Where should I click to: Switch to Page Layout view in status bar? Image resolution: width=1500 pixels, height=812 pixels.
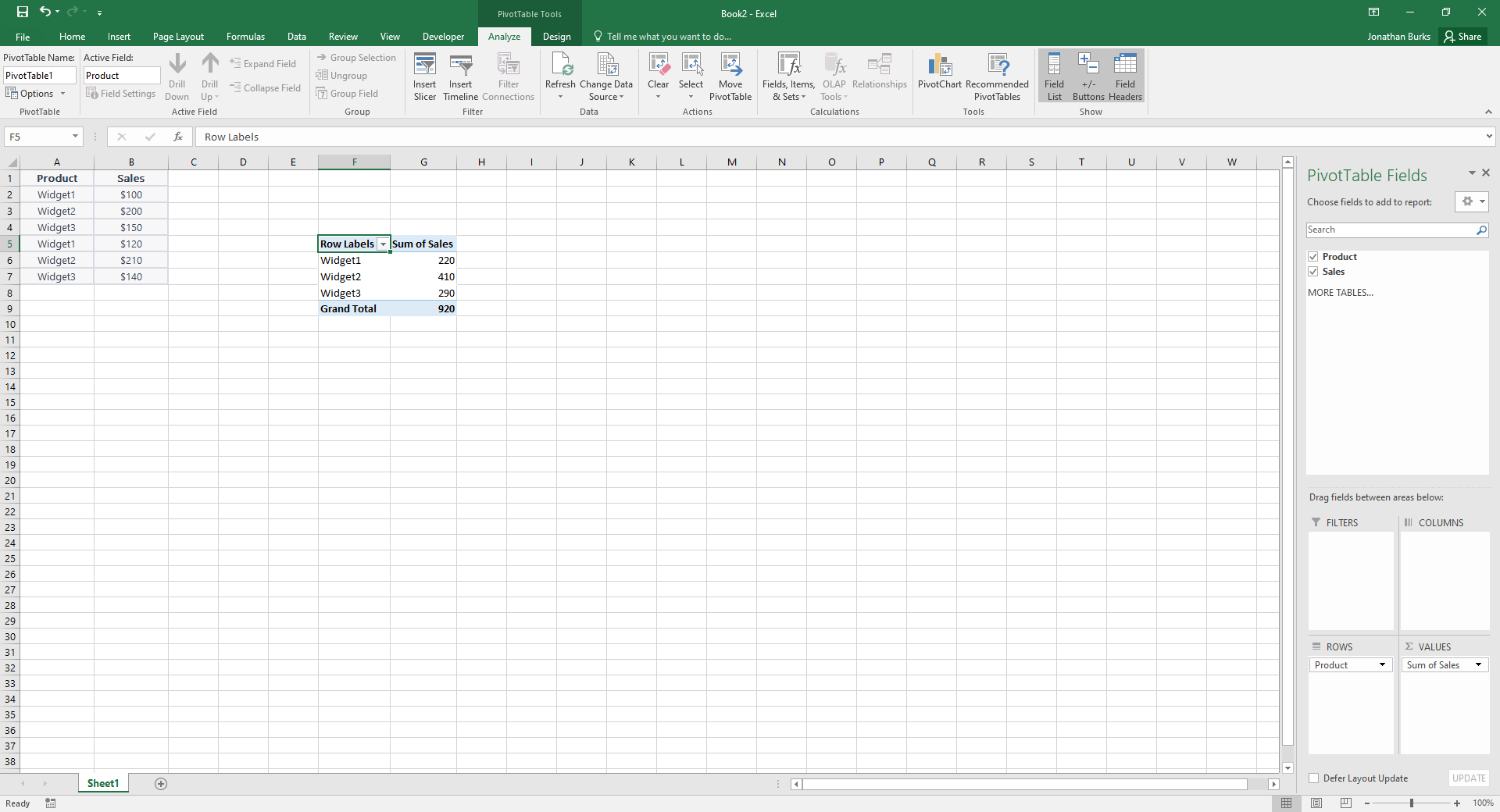(1316, 803)
